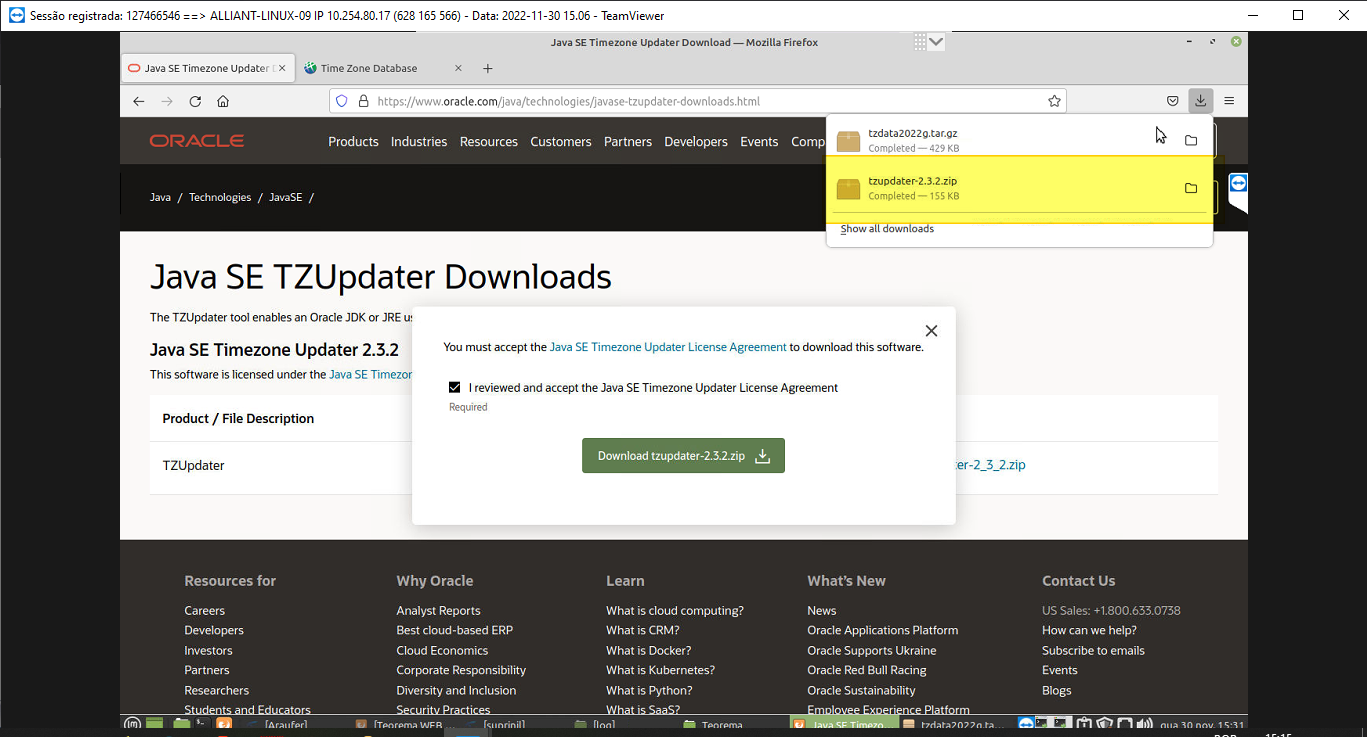This screenshot has height=737, width=1367.
Task: Close the license agreement dialog
Action: pos(931,331)
